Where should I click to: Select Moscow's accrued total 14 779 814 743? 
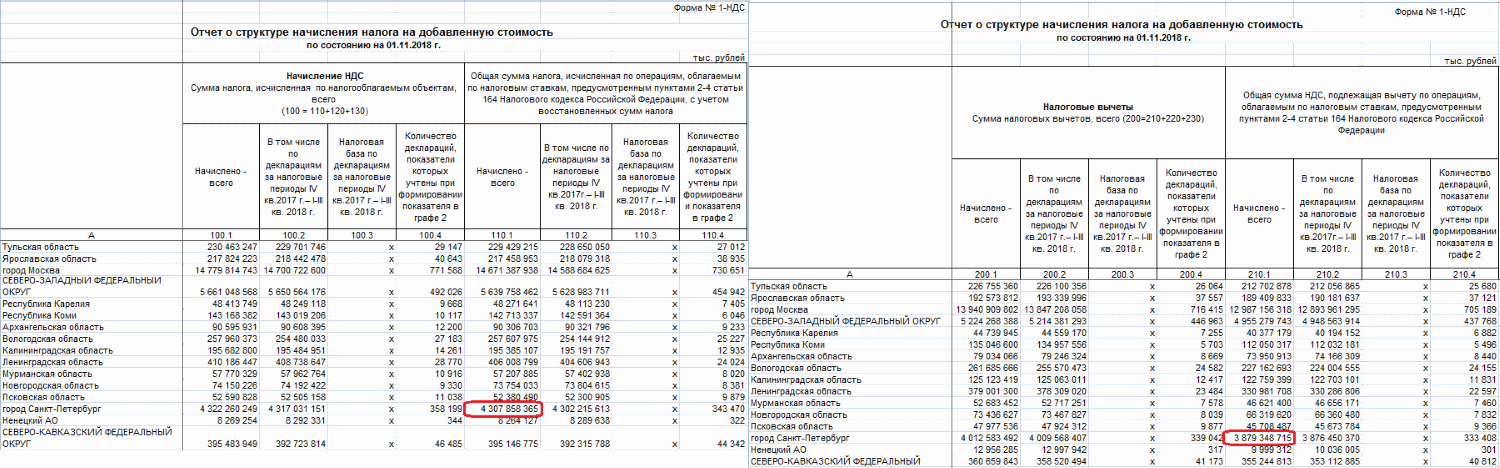tap(219, 271)
